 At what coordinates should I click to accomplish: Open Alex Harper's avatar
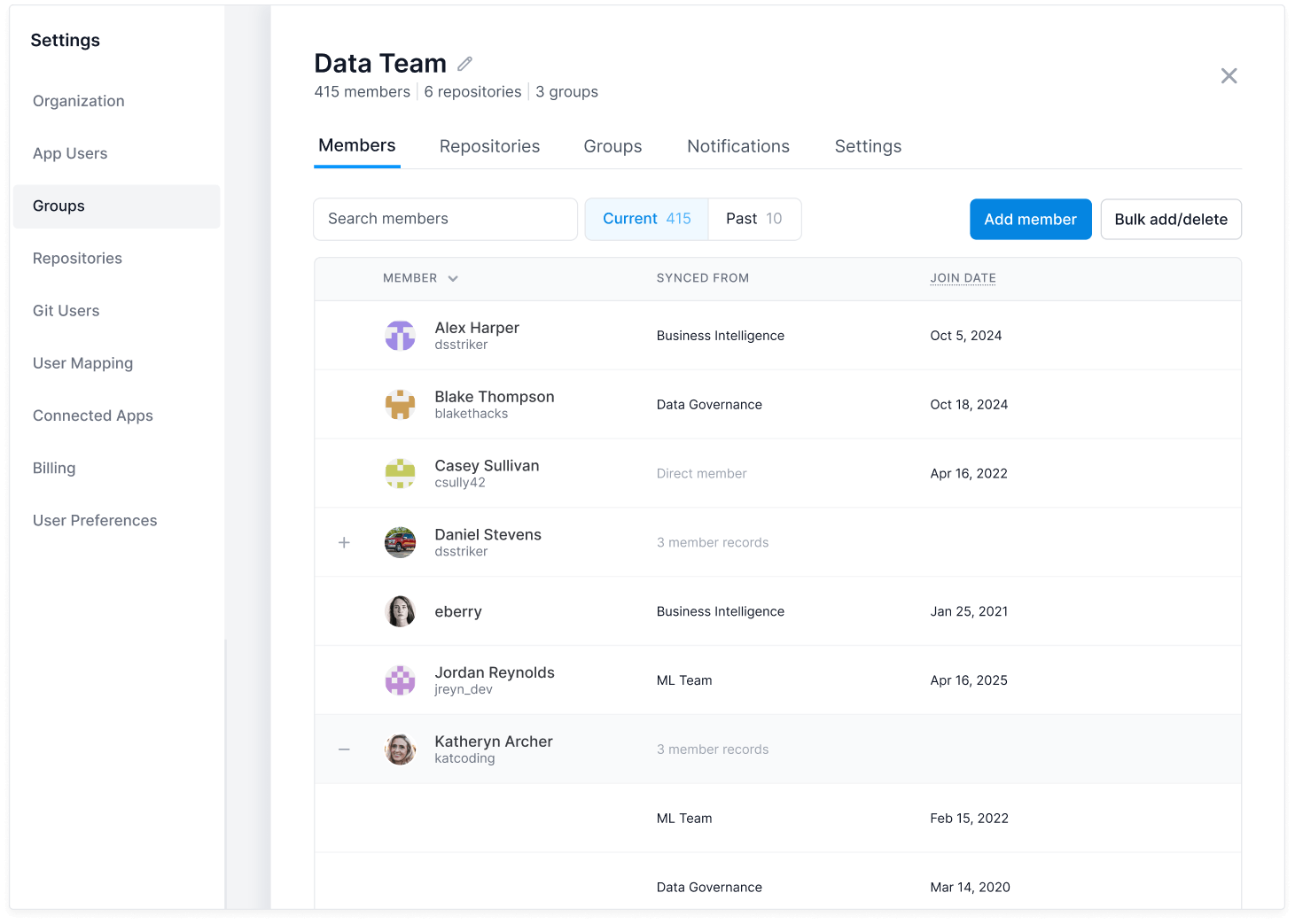400,335
